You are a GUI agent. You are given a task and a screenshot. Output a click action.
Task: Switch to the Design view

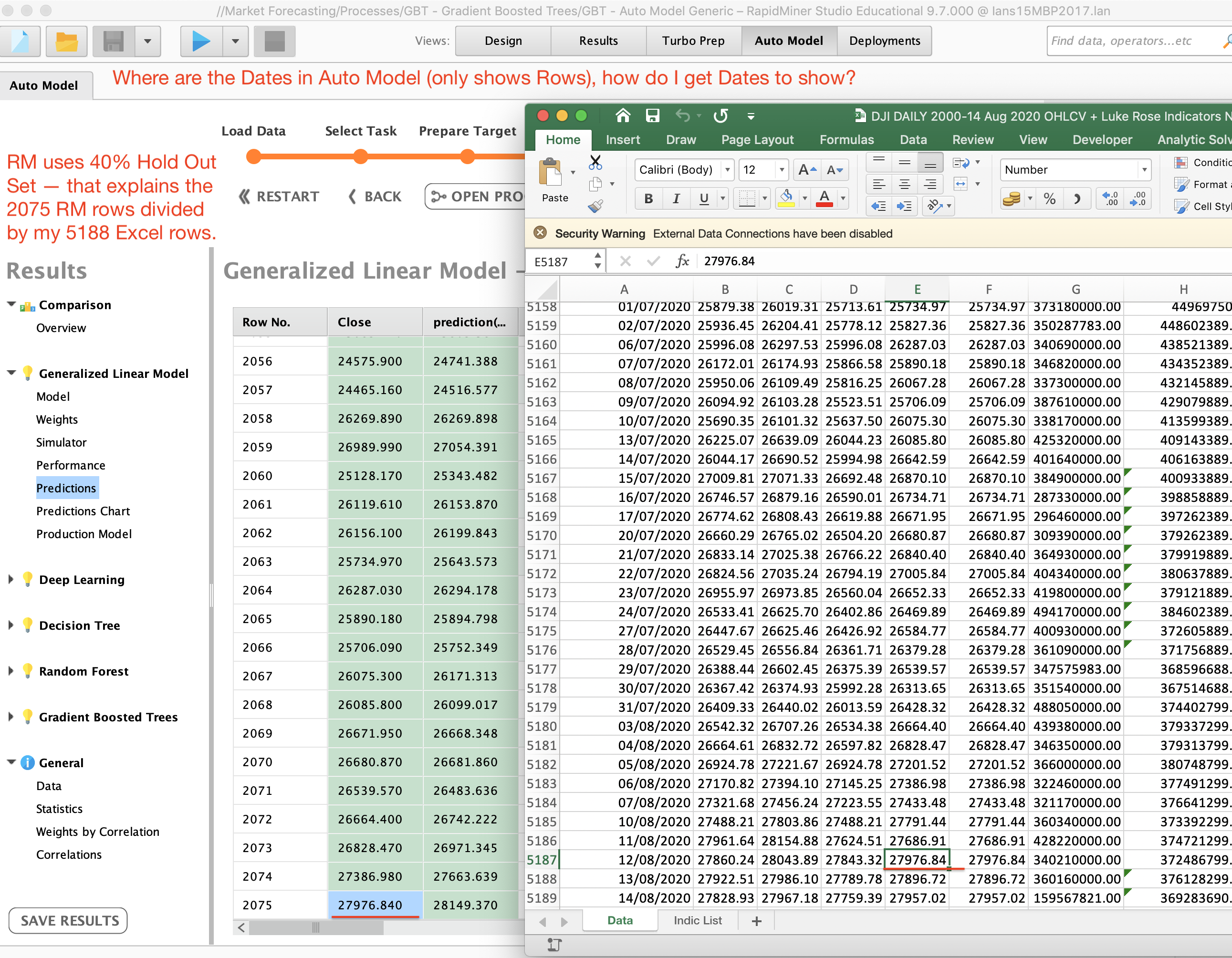[503, 41]
